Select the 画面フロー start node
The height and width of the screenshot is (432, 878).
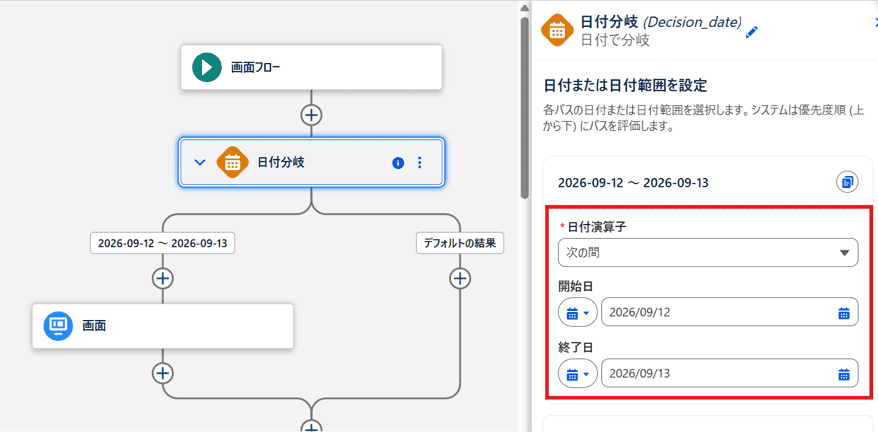click(x=311, y=68)
